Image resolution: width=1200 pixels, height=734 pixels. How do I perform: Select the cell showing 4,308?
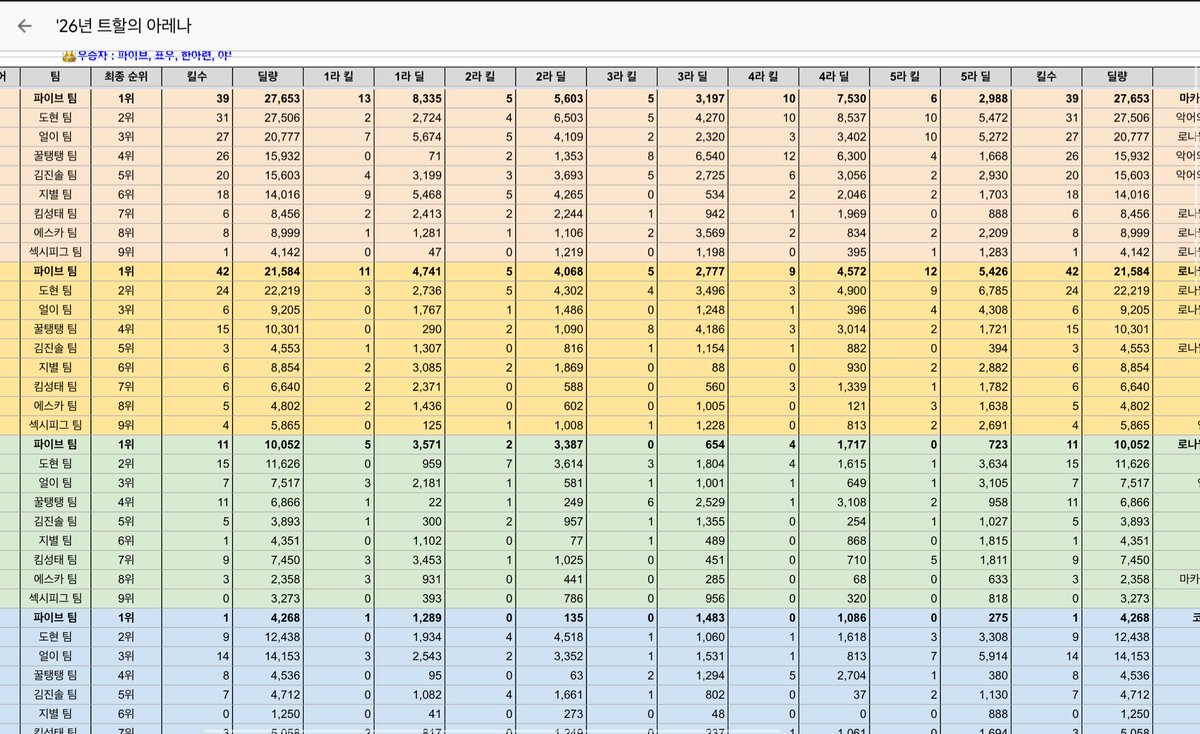pyautogui.click(x=976, y=310)
